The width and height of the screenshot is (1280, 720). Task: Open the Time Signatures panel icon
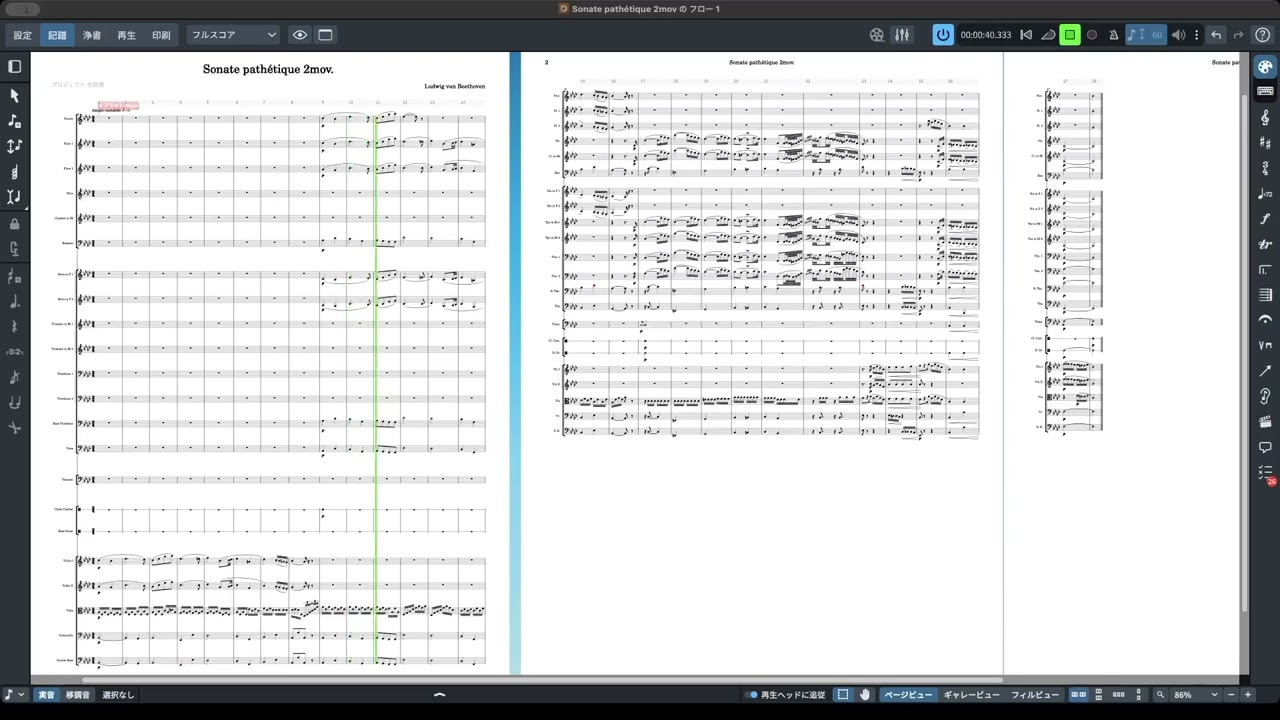1265,168
